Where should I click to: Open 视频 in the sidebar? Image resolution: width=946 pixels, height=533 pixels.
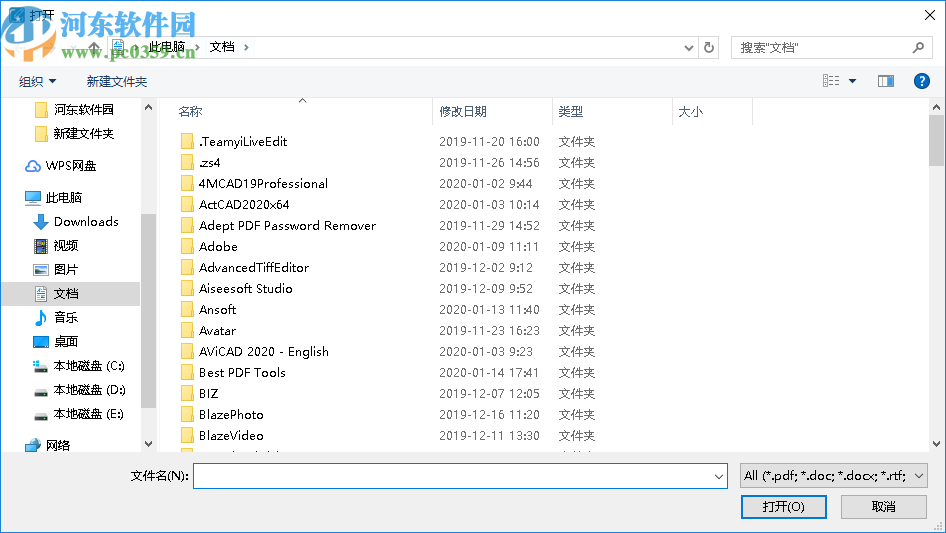[66, 246]
